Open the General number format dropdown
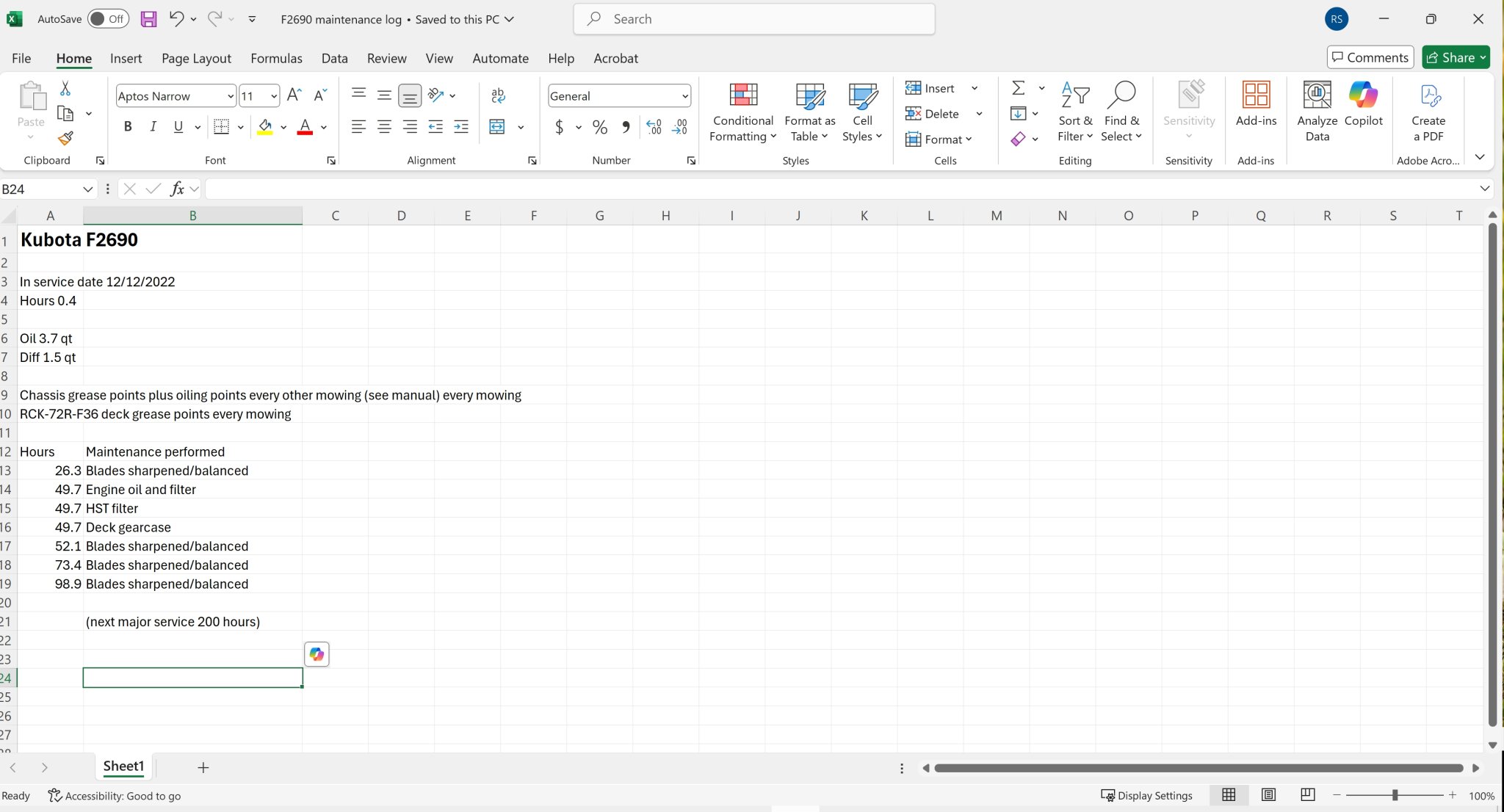The width and height of the screenshot is (1504, 812). tap(684, 96)
